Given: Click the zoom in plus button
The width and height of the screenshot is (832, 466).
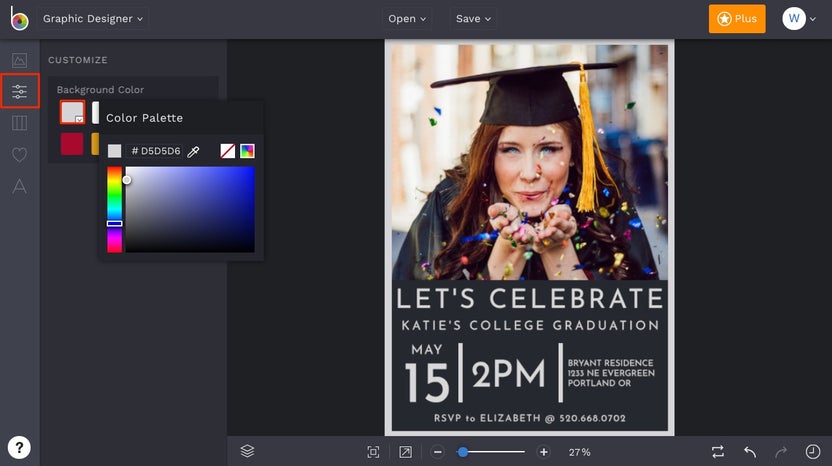Looking at the screenshot, I should pyautogui.click(x=543, y=452).
